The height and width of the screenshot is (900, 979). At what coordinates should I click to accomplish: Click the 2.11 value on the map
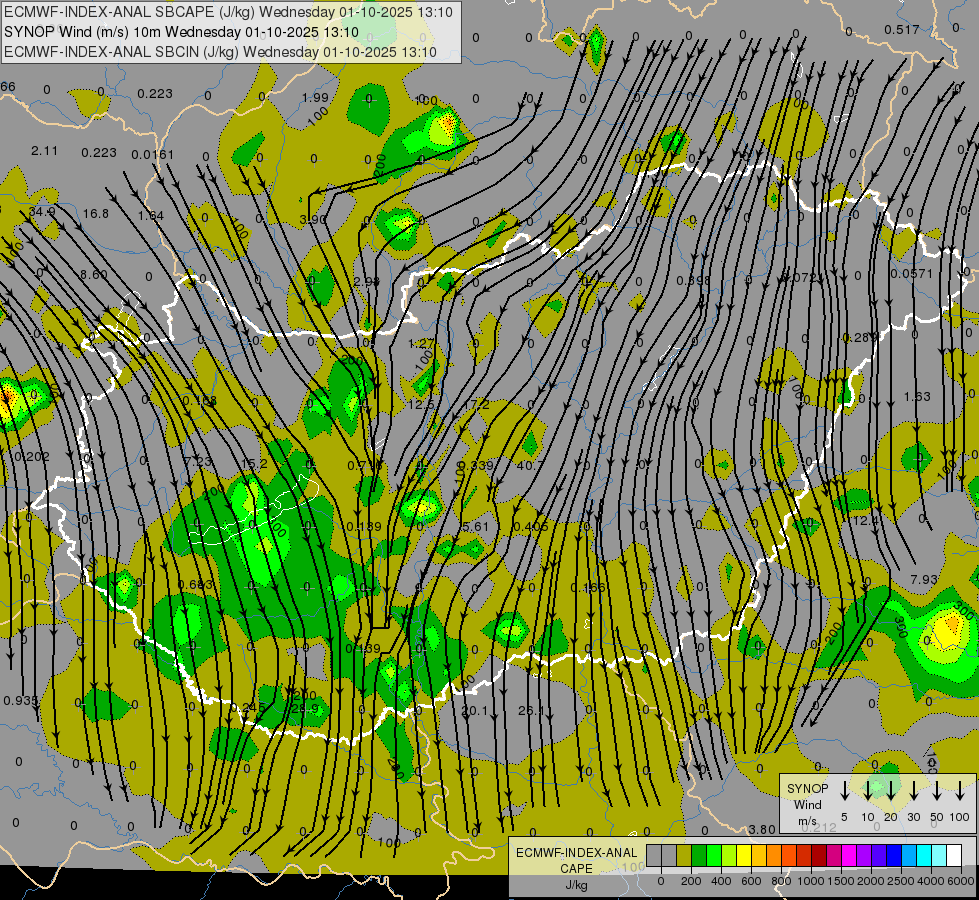click(45, 151)
